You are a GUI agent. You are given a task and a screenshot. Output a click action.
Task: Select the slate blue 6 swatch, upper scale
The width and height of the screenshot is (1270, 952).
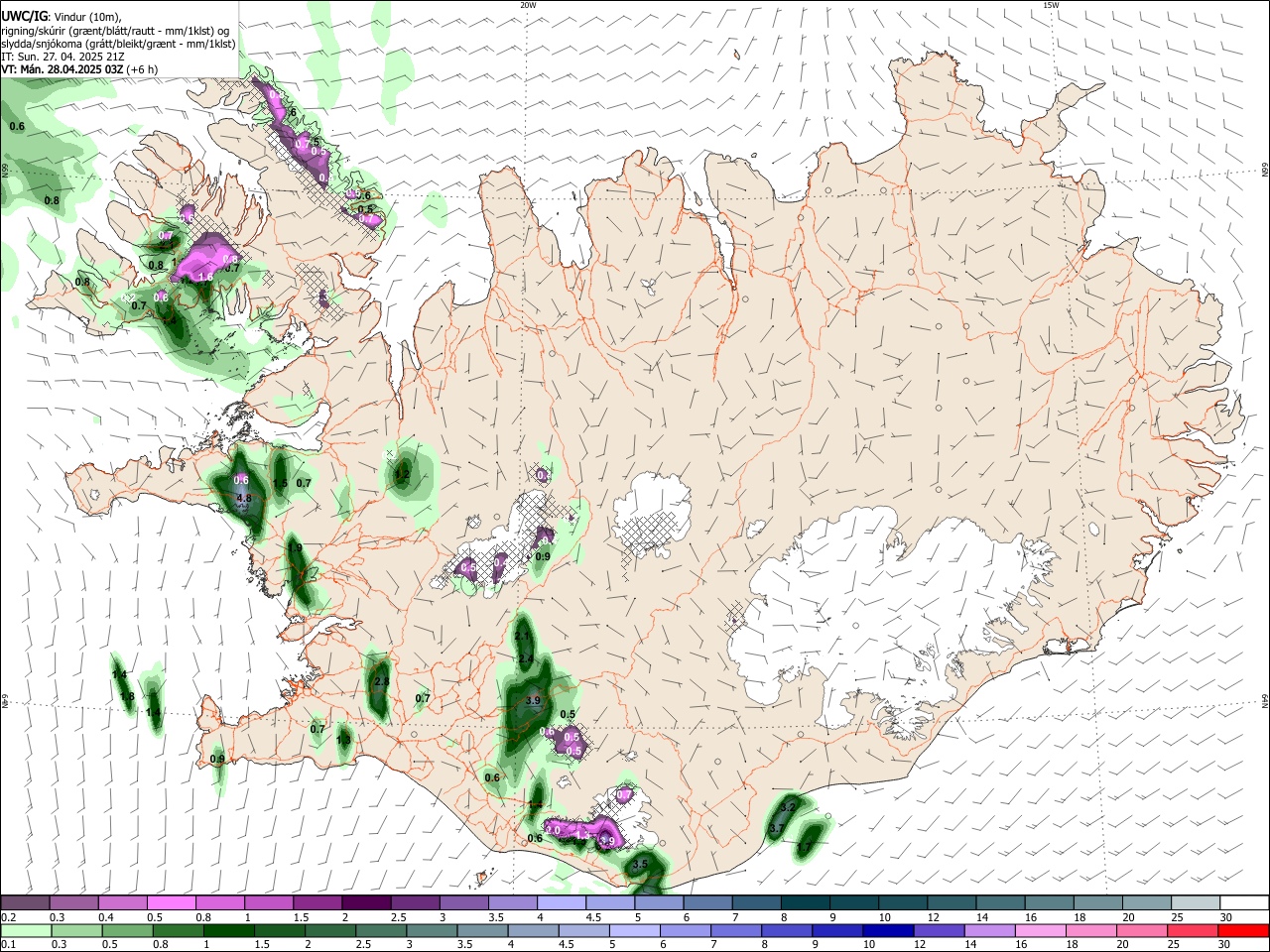click(707, 902)
